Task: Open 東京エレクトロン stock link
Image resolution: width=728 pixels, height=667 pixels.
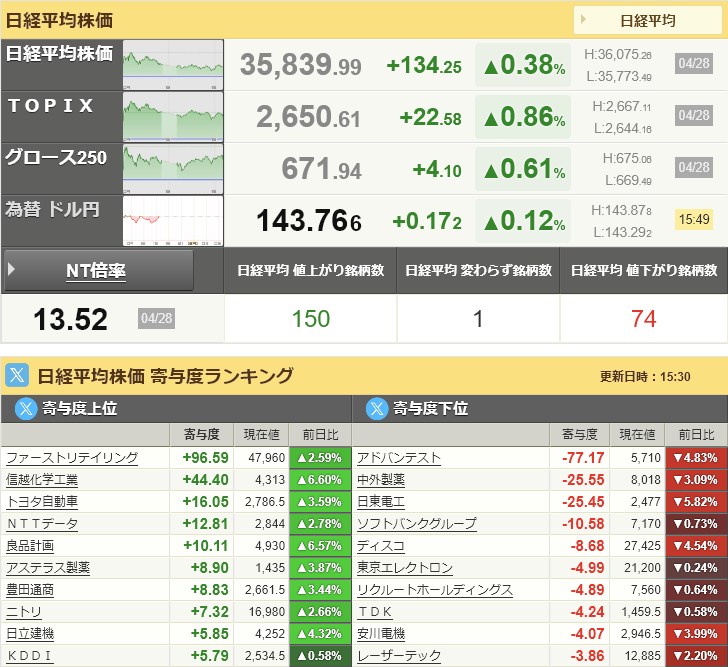Action: pyautogui.click(x=405, y=568)
